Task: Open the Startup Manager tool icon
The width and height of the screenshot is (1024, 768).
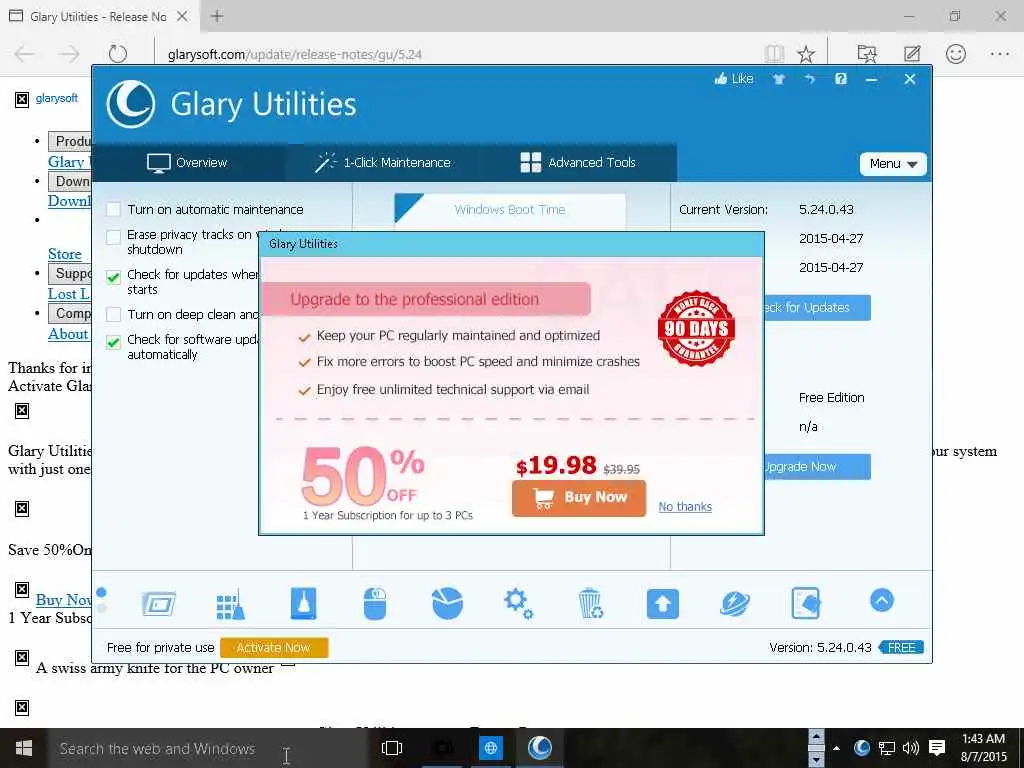Action: [159, 603]
